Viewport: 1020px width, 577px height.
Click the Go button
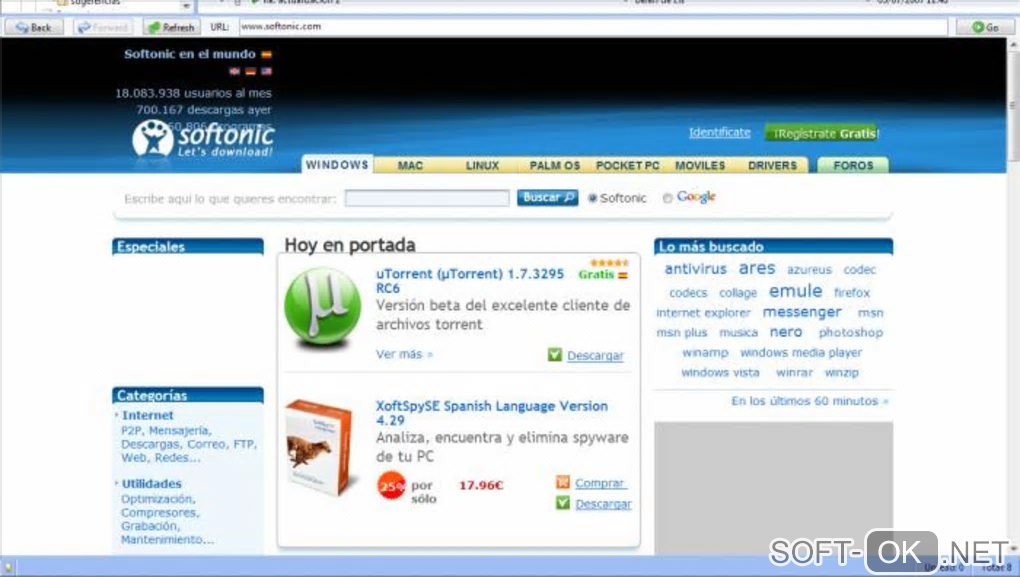click(985, 27)
